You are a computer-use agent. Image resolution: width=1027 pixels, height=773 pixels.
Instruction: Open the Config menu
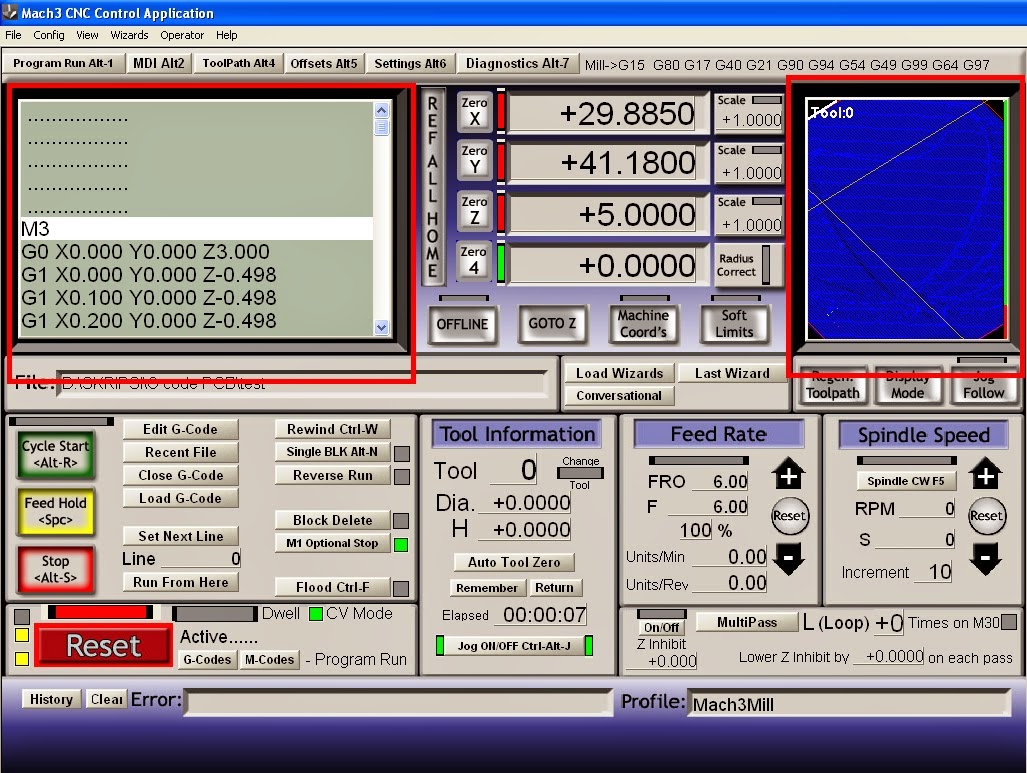[48, 35]
